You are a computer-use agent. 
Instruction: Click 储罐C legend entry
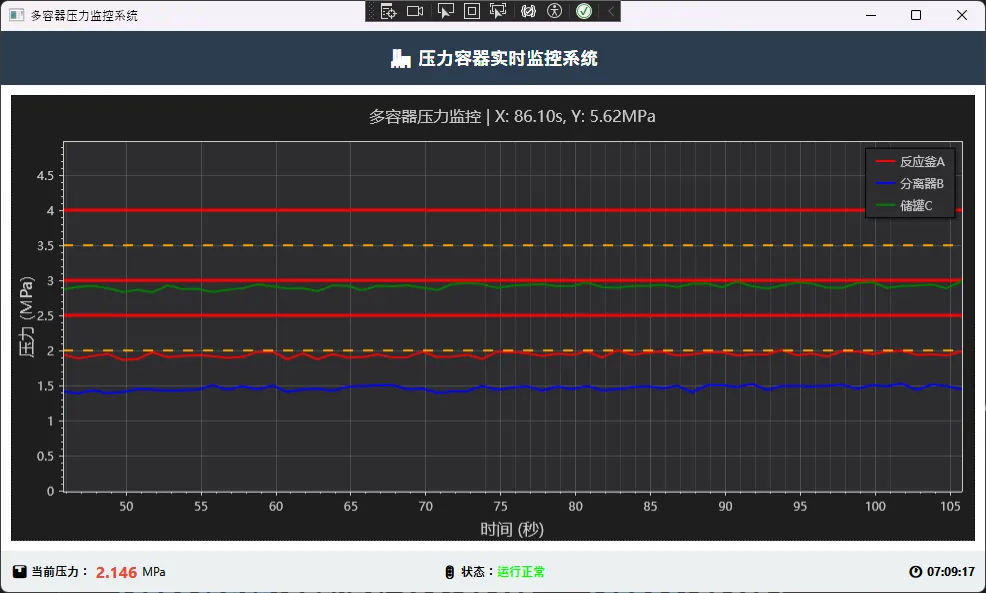coord(915,205)
